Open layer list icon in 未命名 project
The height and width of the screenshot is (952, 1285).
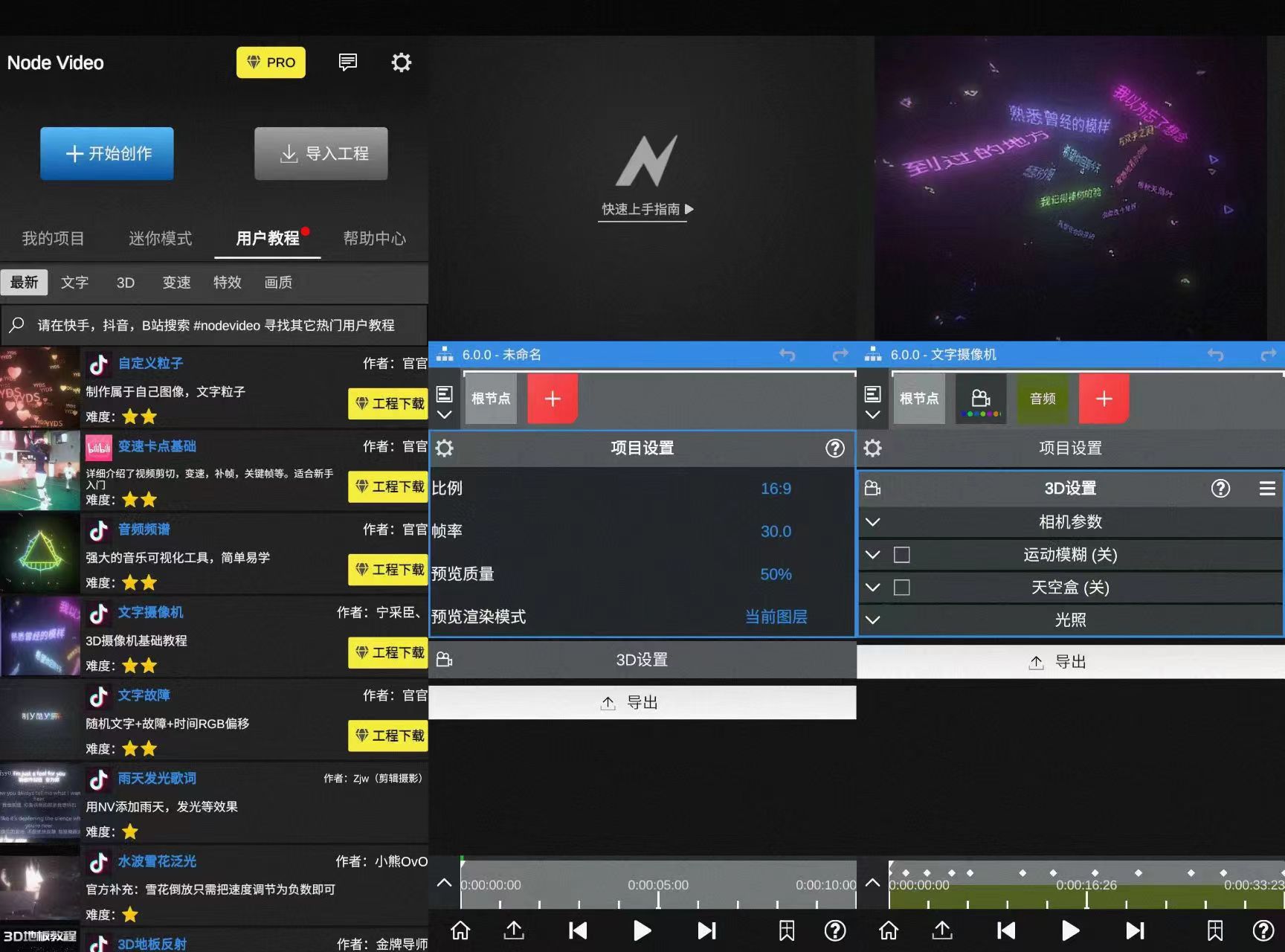[444, 393]
